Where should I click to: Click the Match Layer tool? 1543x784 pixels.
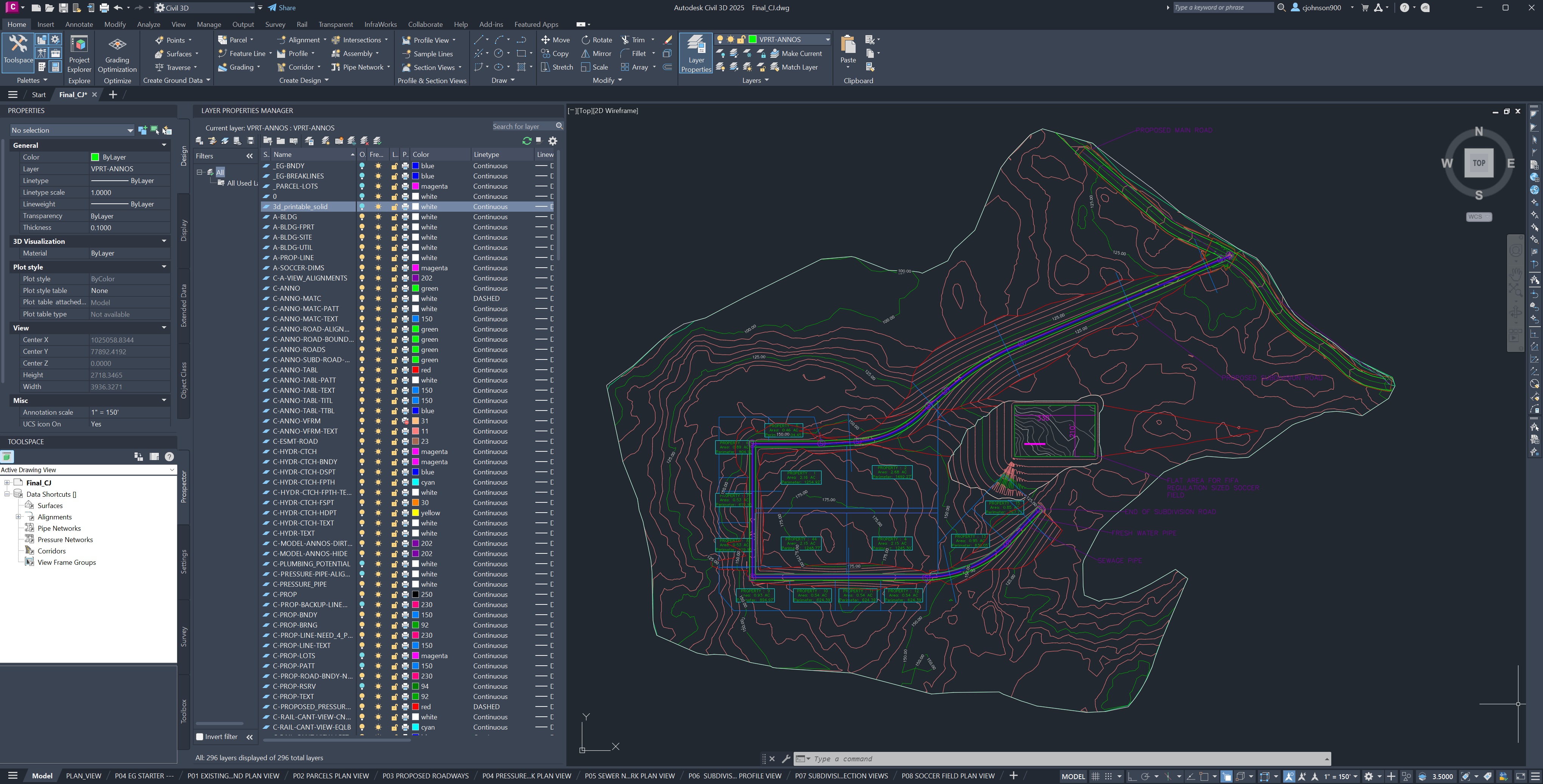pyautogui.click(x=794, y=67)
